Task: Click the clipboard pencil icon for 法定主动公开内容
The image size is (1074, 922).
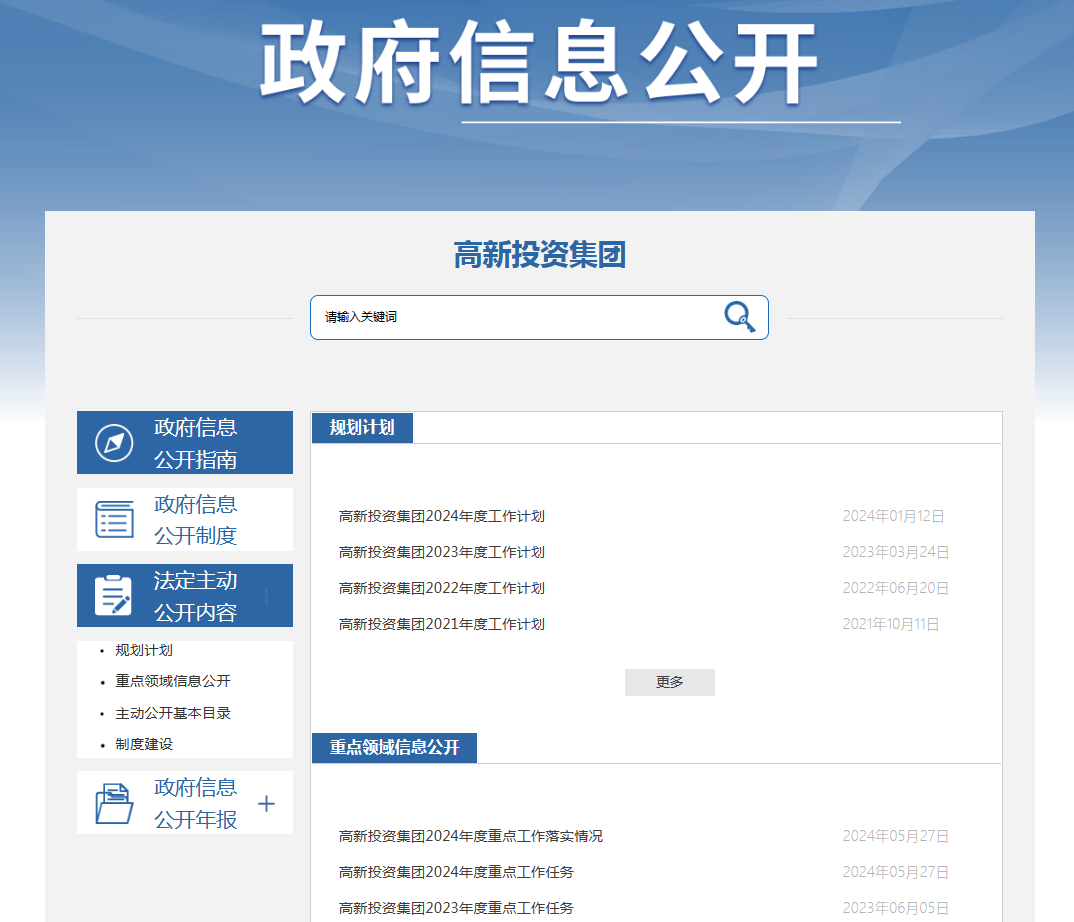Action: pyautogui.click(x=114, y=595)
